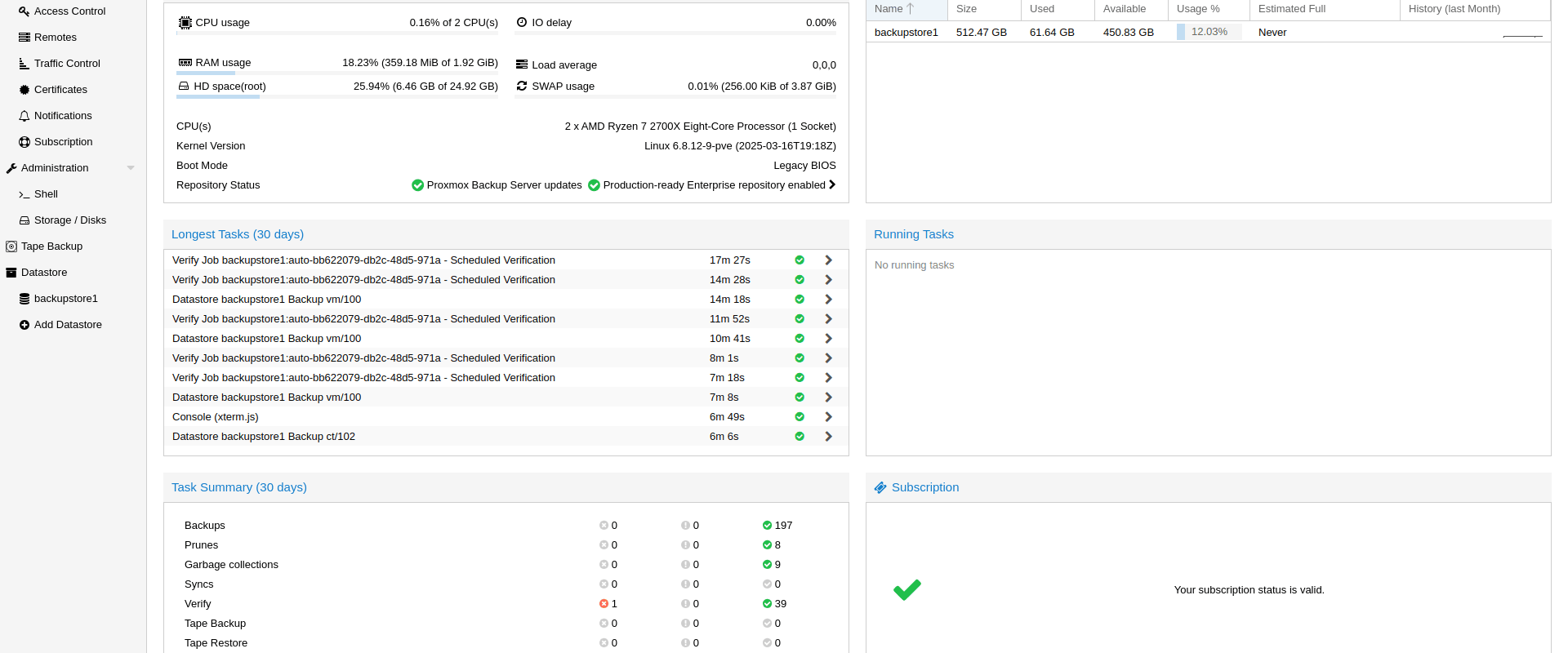Sort datastores by Name column header
This screenshot has width=1568, height=653.
(x=889, y=9)
